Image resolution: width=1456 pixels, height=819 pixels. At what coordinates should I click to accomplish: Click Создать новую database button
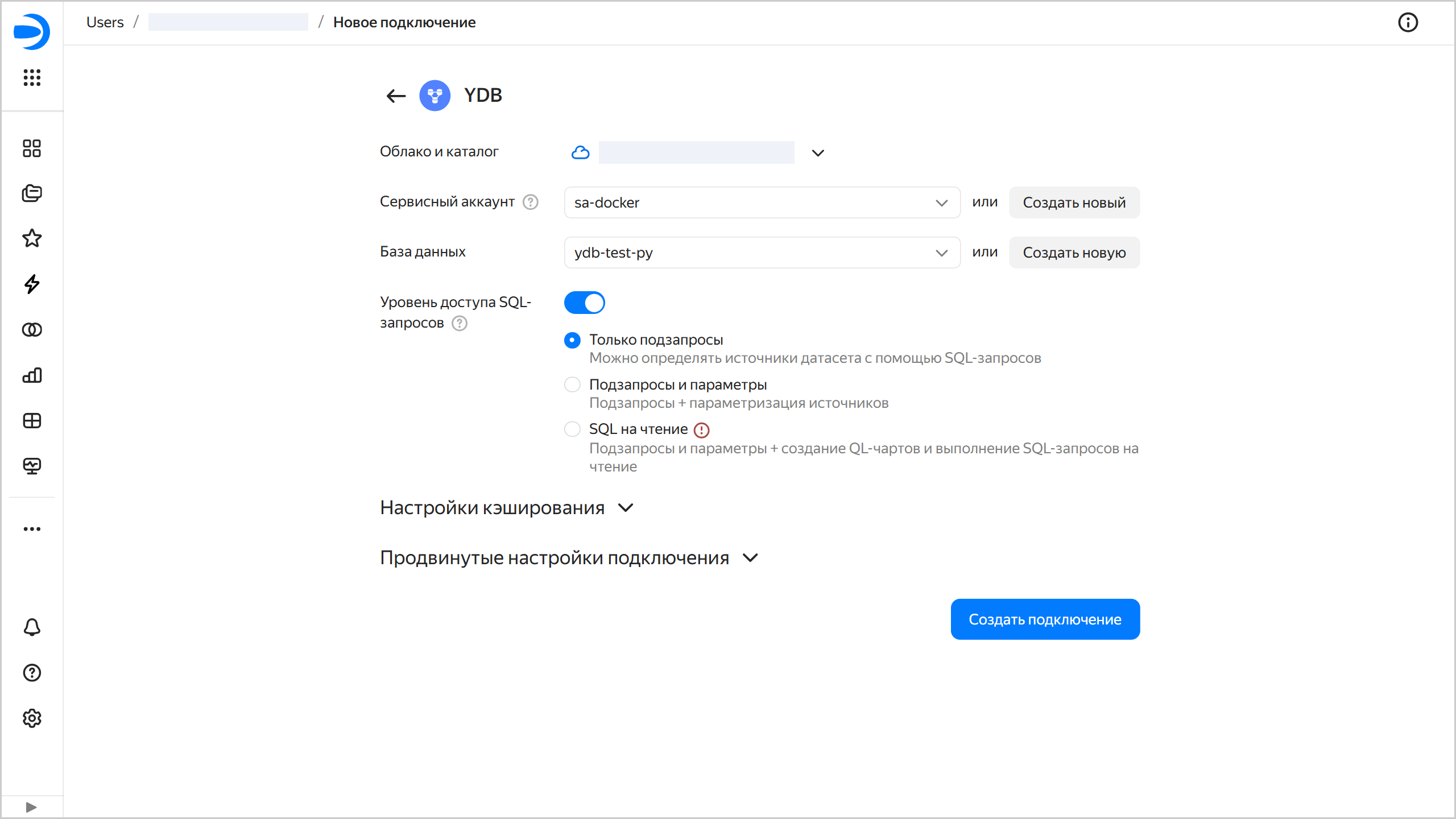pos(1074,253)
